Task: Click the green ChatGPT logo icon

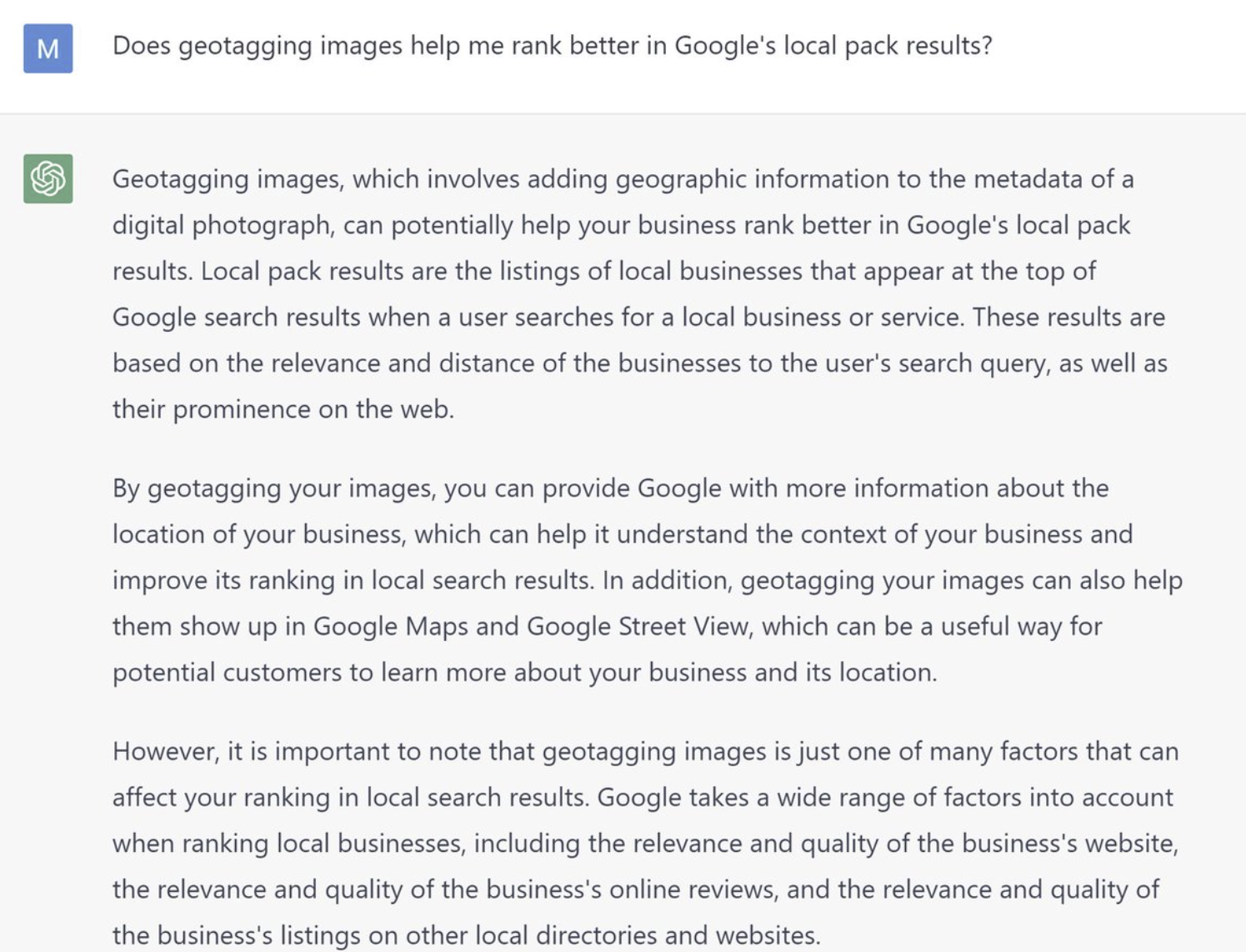Action: [x=48, y=178]
